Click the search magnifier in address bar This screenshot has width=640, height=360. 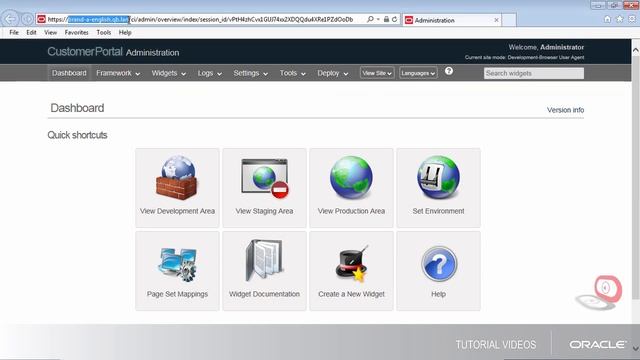point(370,19)
